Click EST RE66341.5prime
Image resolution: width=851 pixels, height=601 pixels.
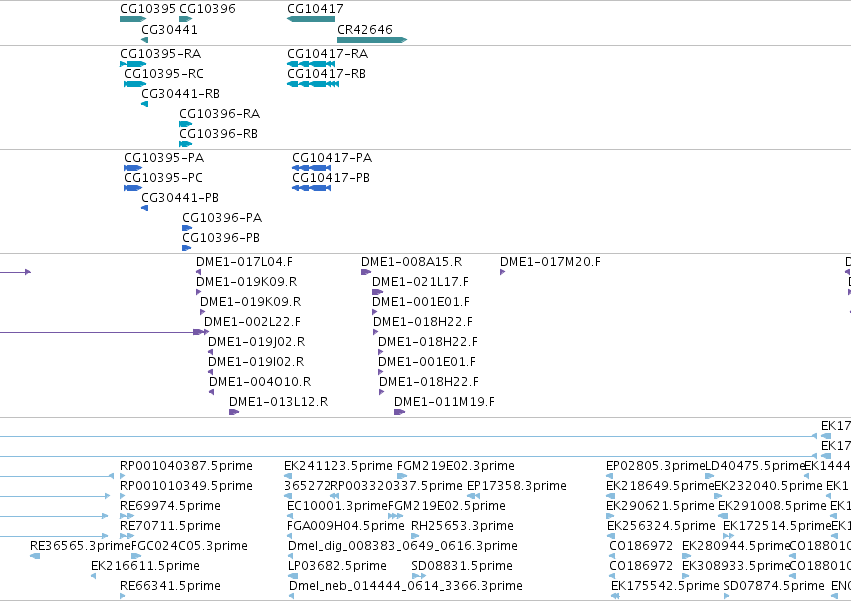pos(123,596)
